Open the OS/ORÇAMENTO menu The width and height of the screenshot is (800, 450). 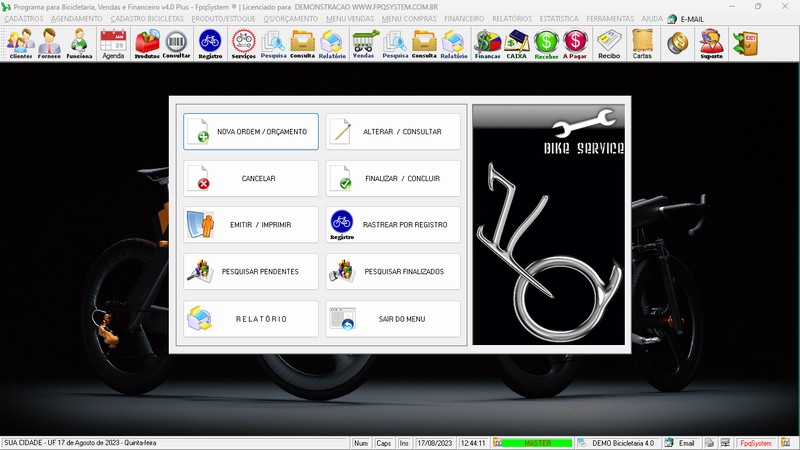tap(290, 18)
